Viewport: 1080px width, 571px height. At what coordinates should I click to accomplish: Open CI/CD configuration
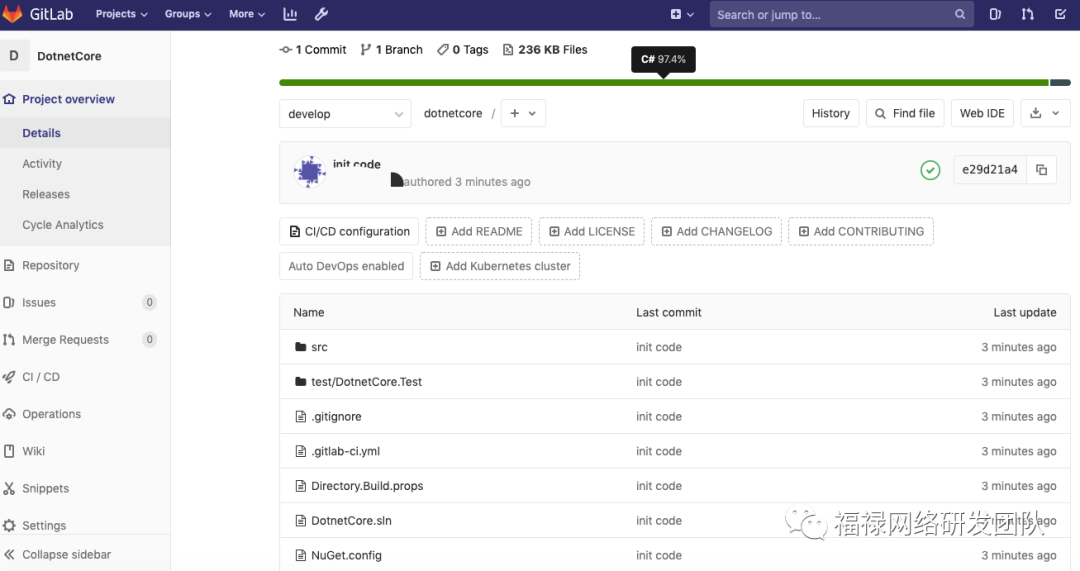(x=350, y=231)
